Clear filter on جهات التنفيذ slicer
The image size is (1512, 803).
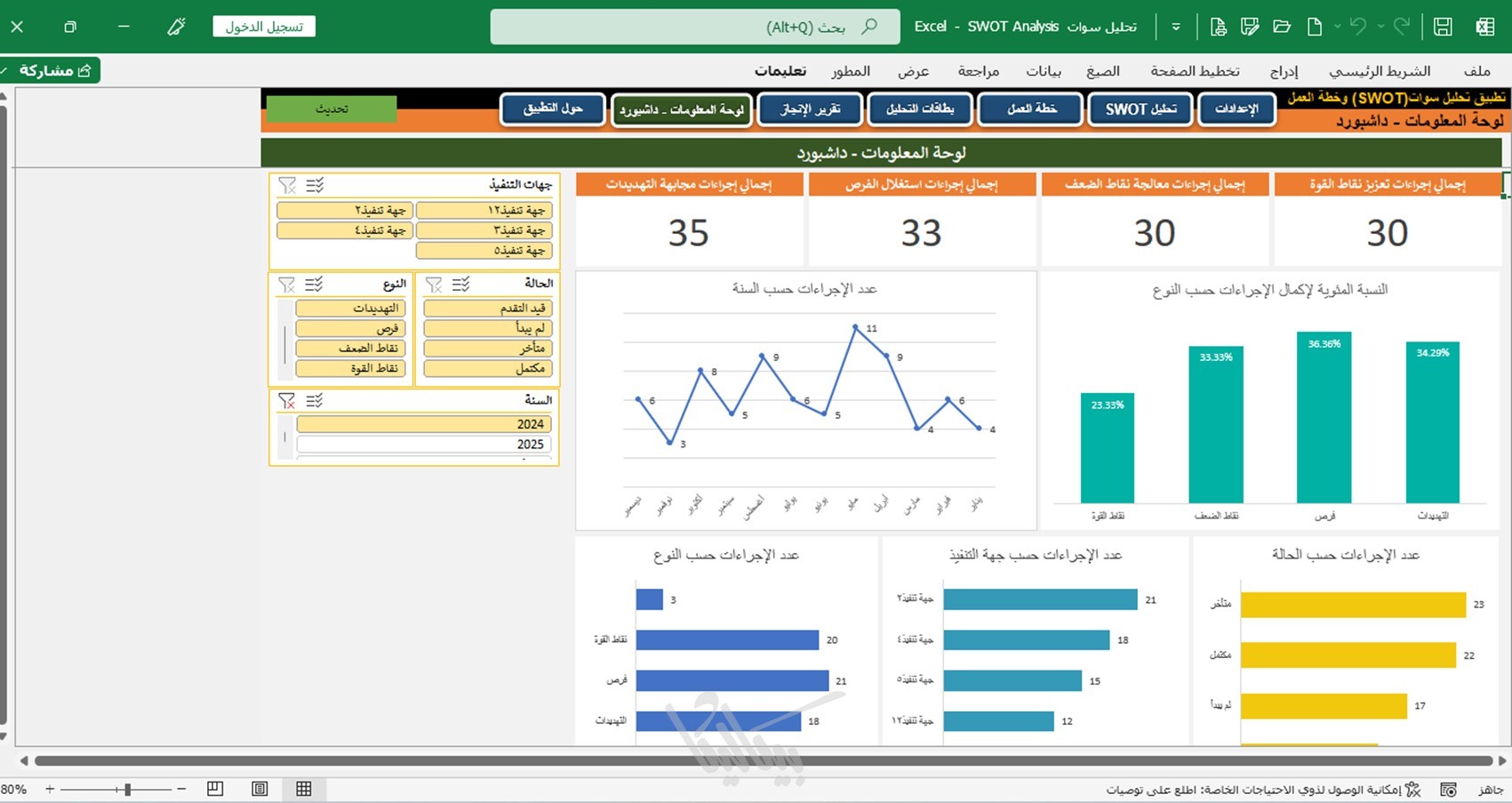(287, 185)
